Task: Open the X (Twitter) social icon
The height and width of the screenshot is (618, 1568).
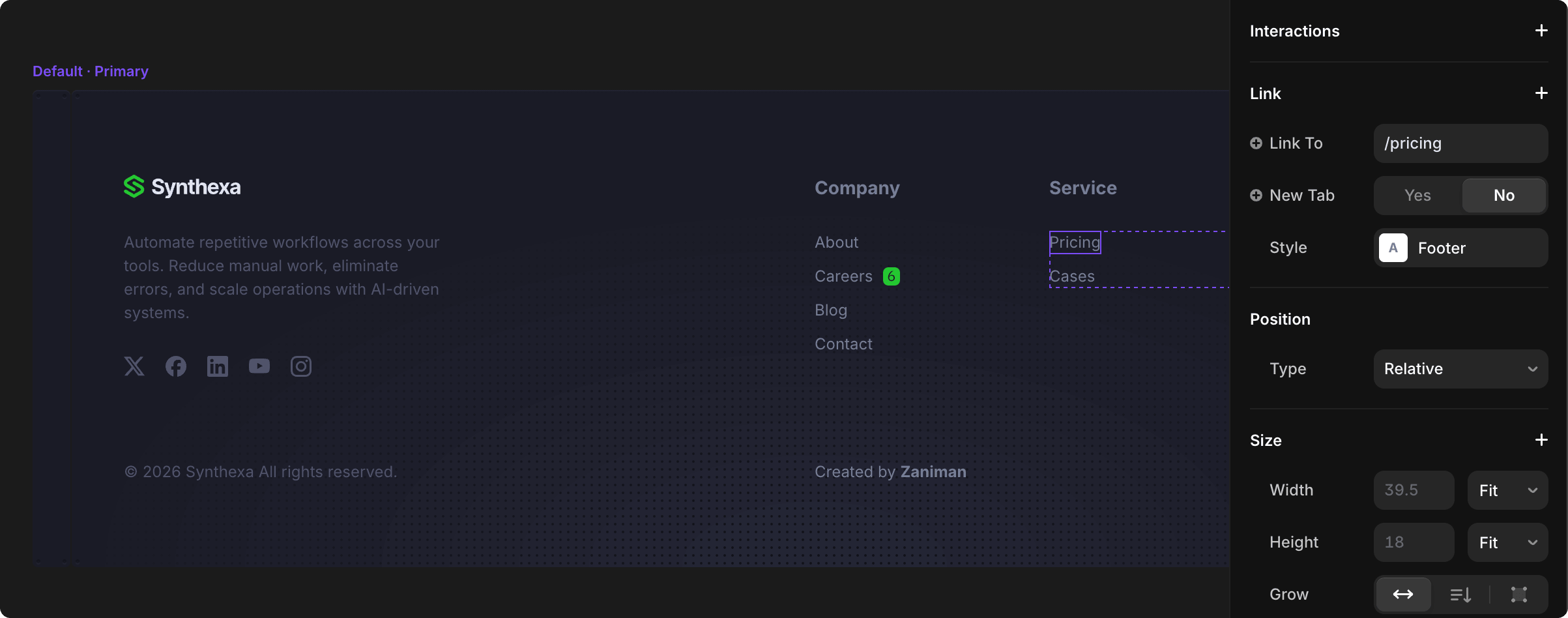Action: [x=134, y=366]
